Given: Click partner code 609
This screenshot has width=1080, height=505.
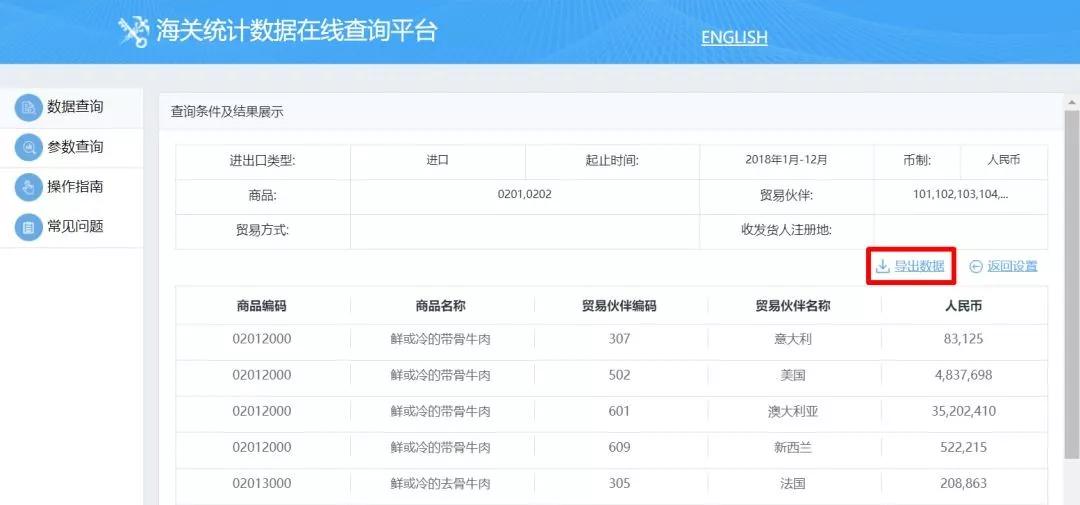Looking at the screenshot, I should pos(619,448).
